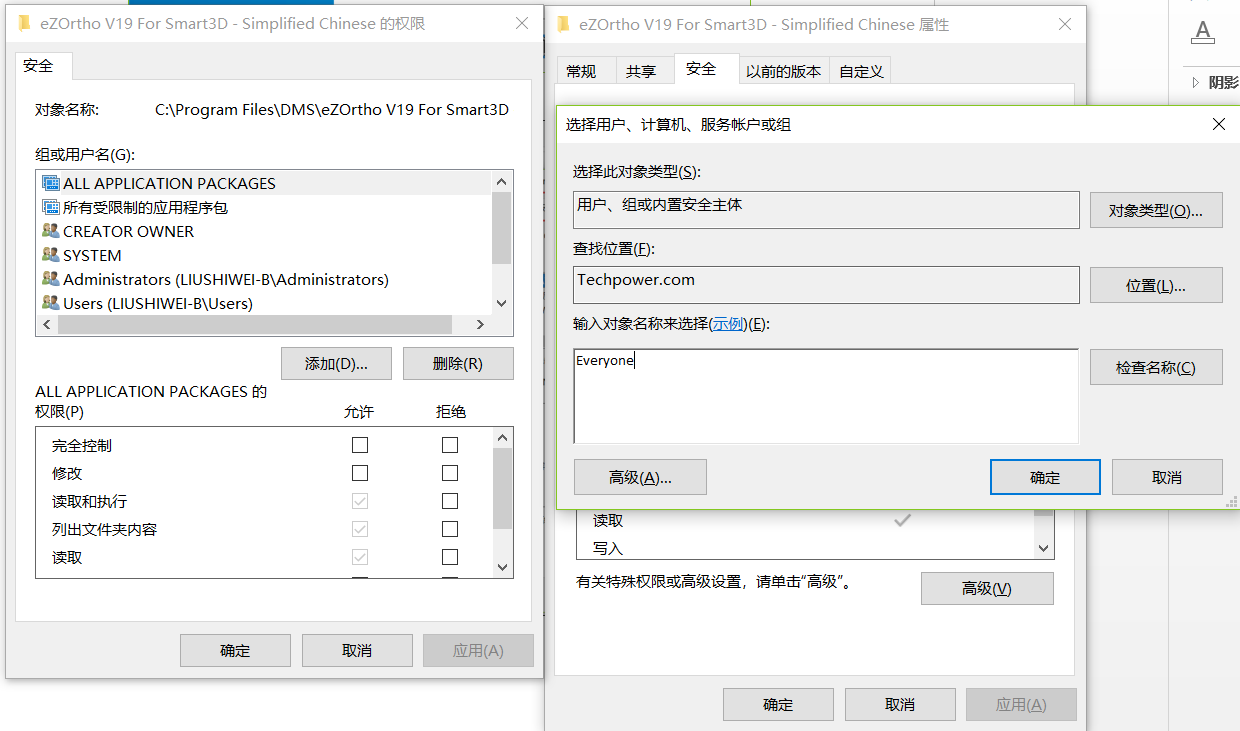Toggle 允许 checkbox for 列出文件夹内容
Viewport: 1240px width, 731px height.
tap(360, 529)
